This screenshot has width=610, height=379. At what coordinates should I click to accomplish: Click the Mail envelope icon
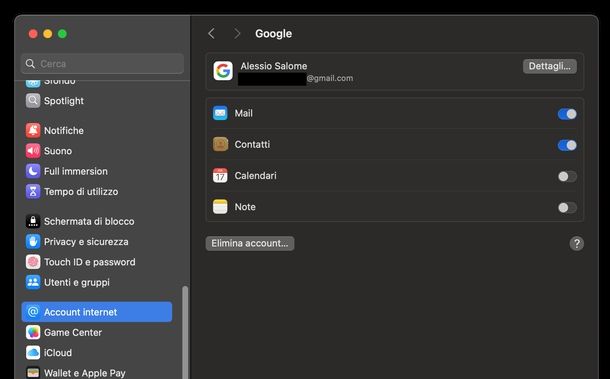point(220,113)
